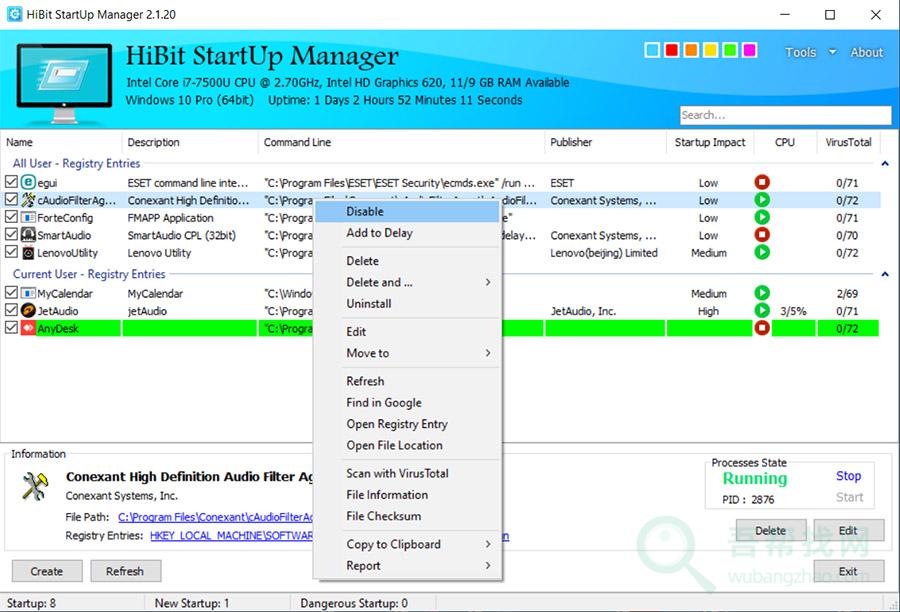Choose Disable from the context menu
The image size is (900, 612).
365,212
